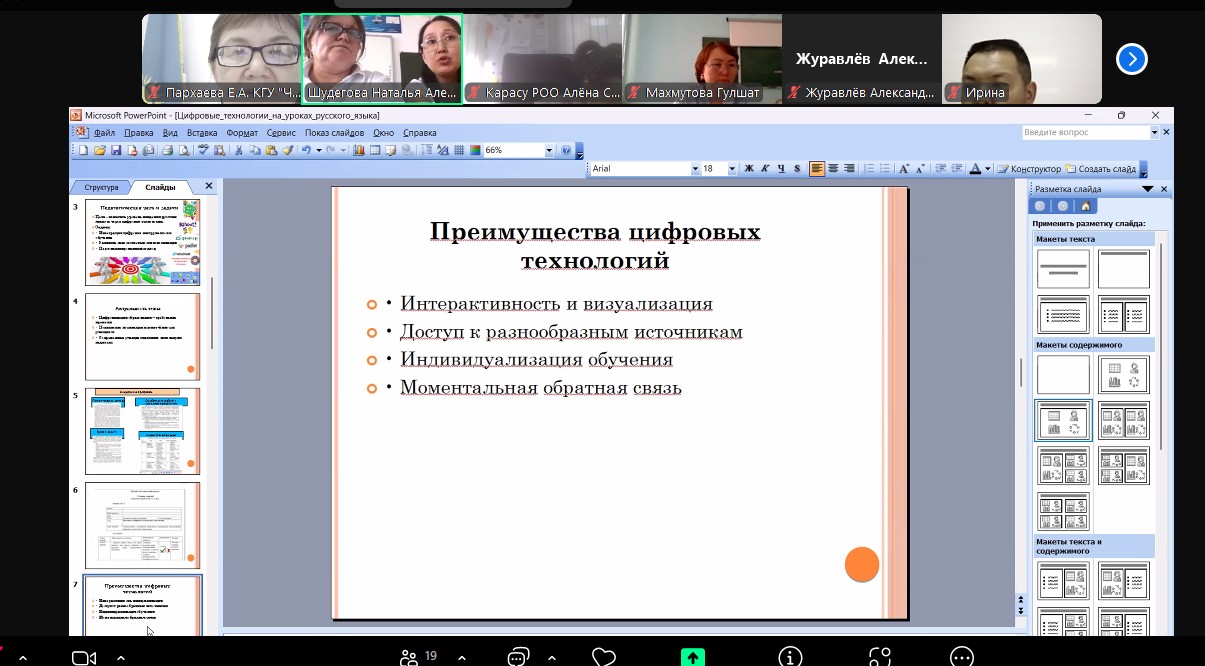Expand the font size 18 dropdown
The image size is (1205, 666).
coord(732,169)
